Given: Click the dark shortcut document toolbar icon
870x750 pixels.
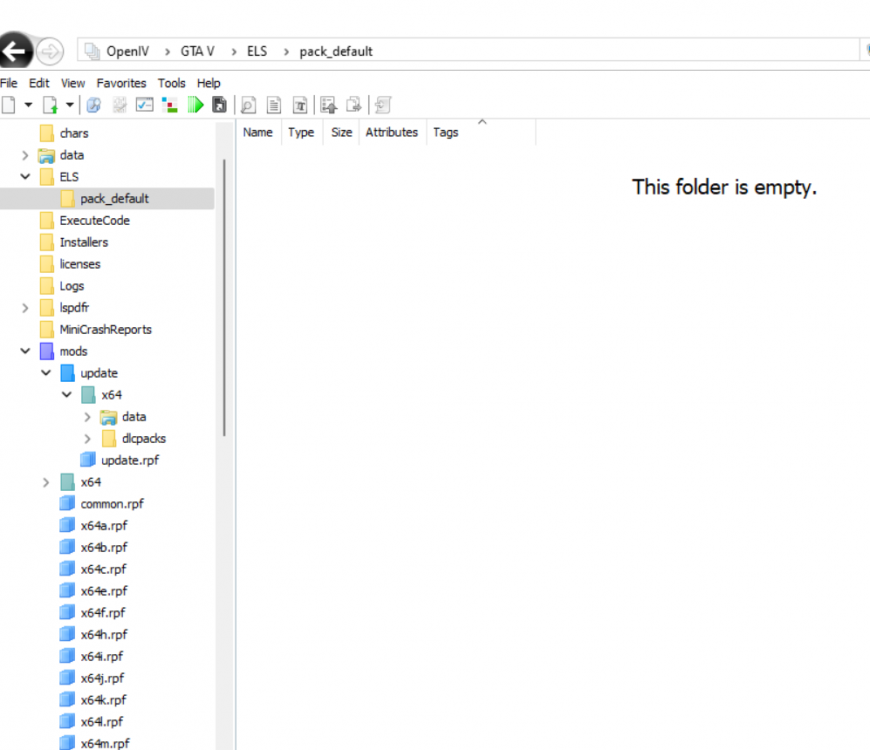Looking at the screenshot, I should pos(219,105).
